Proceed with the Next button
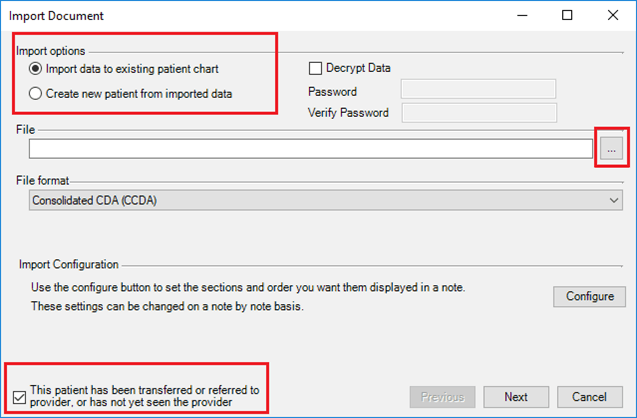Image resolution: width=637 pixels, height=418 pixels. tap(516, 396)
